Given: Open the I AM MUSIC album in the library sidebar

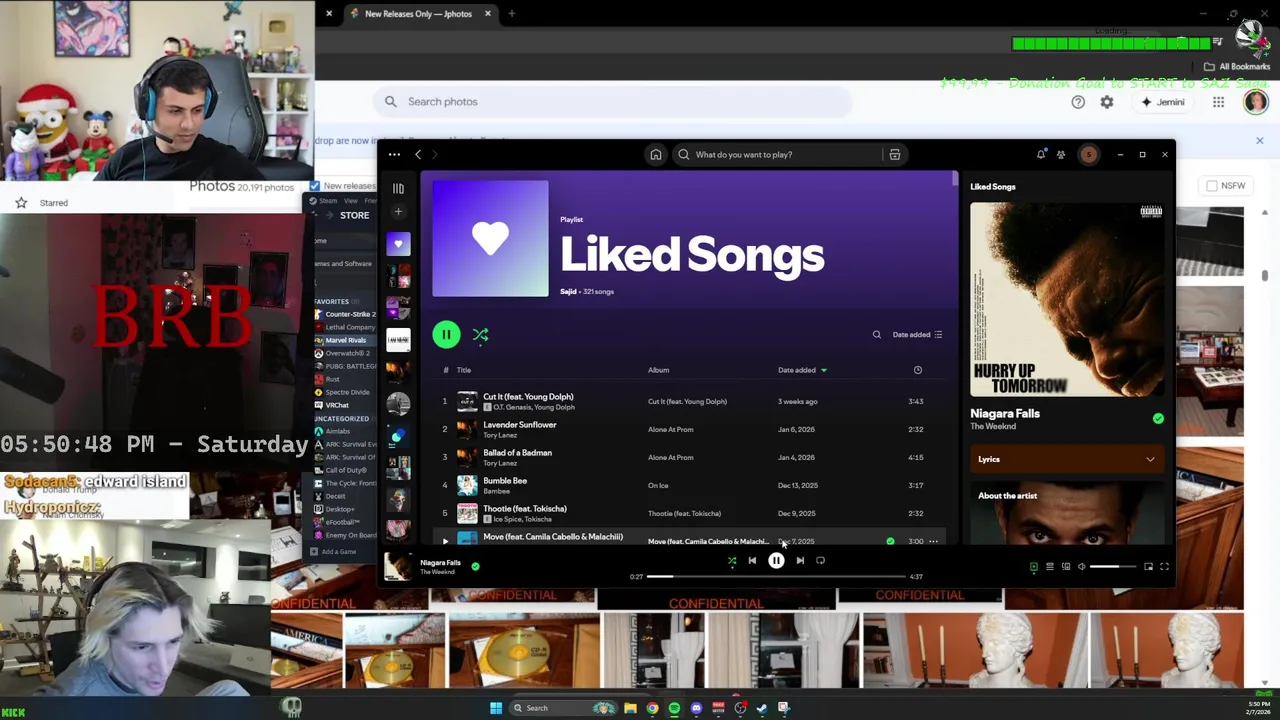Looking at the screenshot, I should (398, 340).
